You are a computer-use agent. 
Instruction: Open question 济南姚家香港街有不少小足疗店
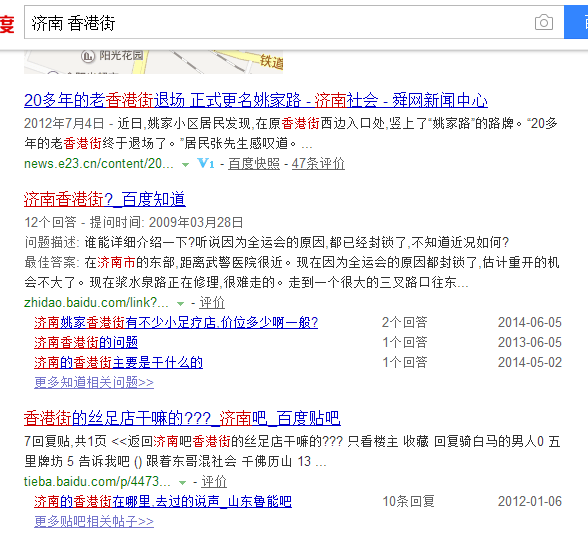(x=176, y=322)
